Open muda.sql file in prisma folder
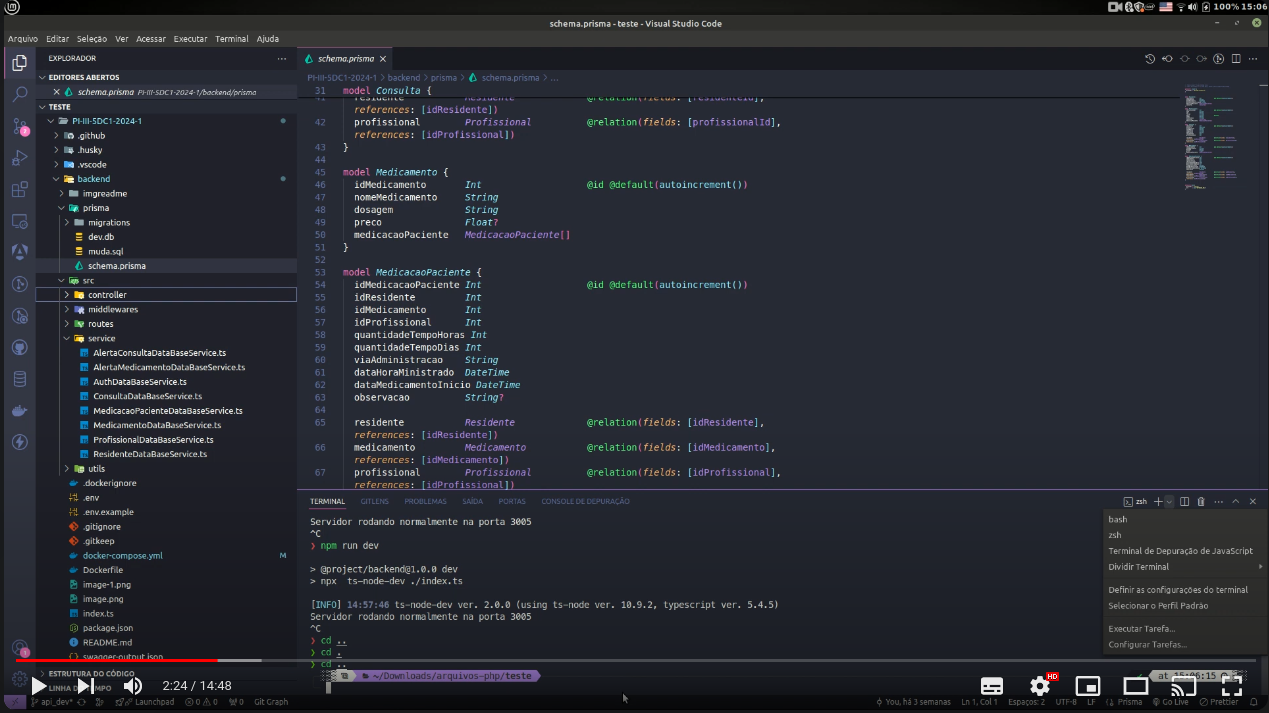Screen dimensions: 1269x713 click(105, 252)
